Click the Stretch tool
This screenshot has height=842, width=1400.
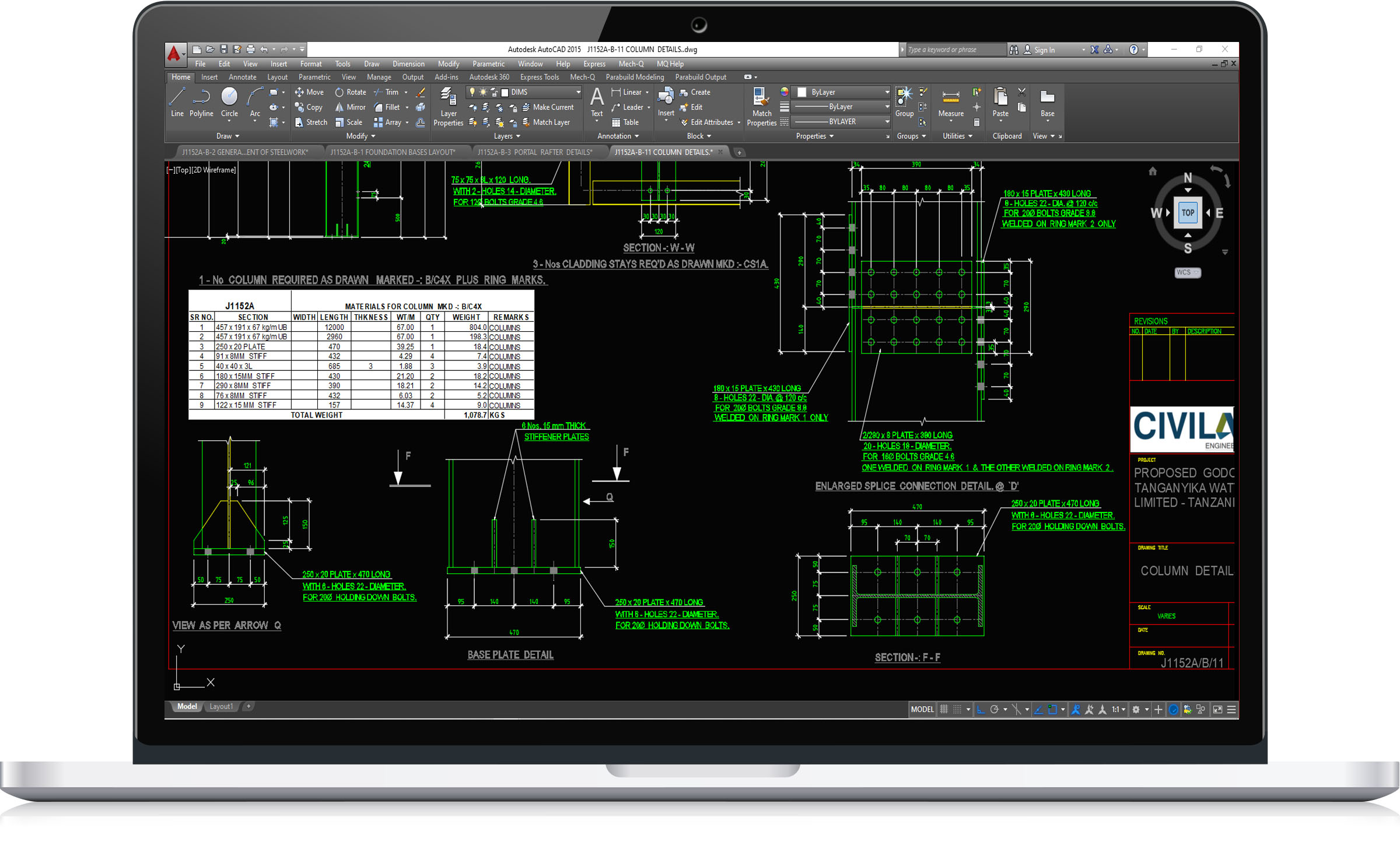(x=311, y=122)
